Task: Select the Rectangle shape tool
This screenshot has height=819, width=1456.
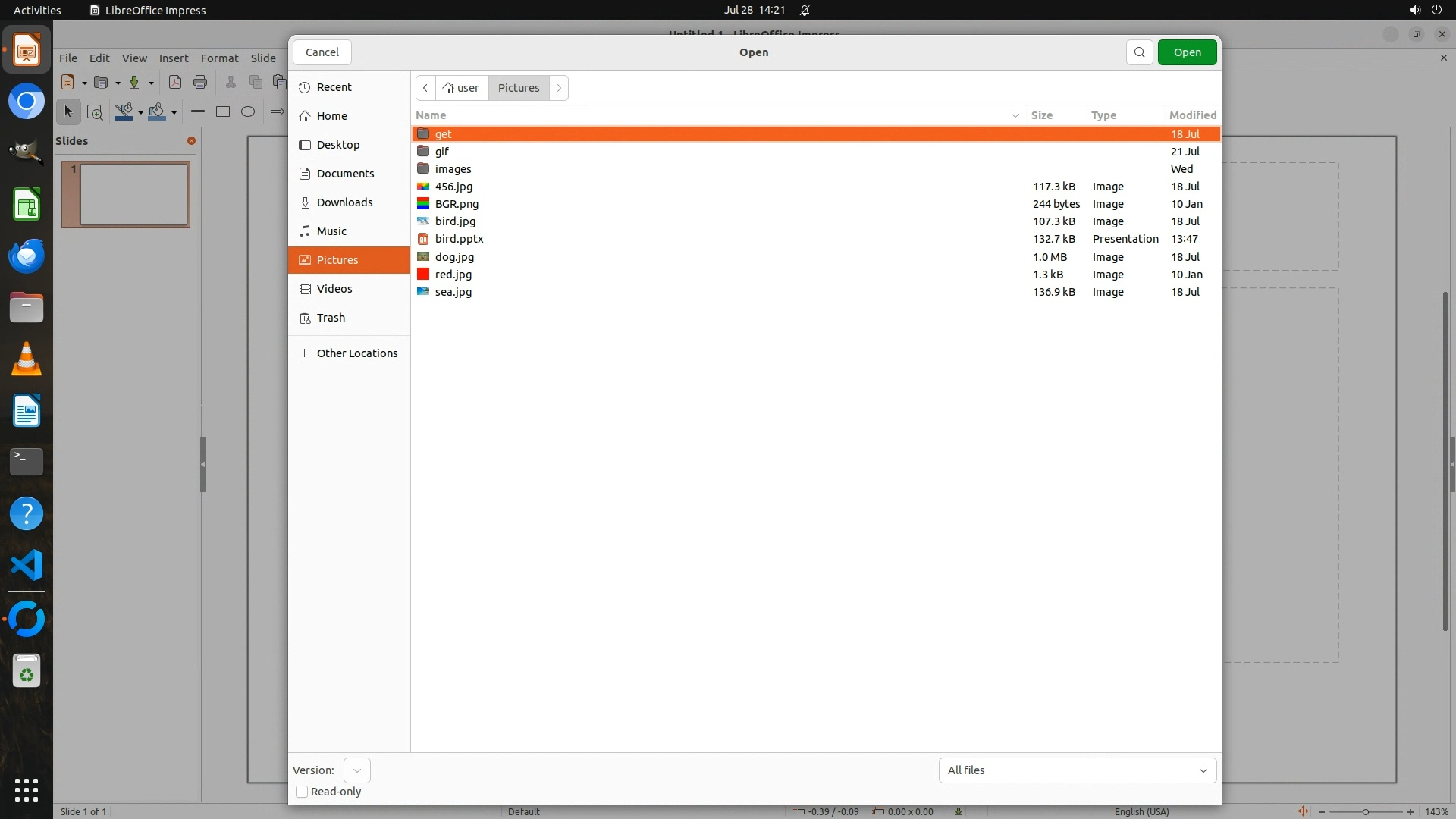Action: (x=223, y=112)
